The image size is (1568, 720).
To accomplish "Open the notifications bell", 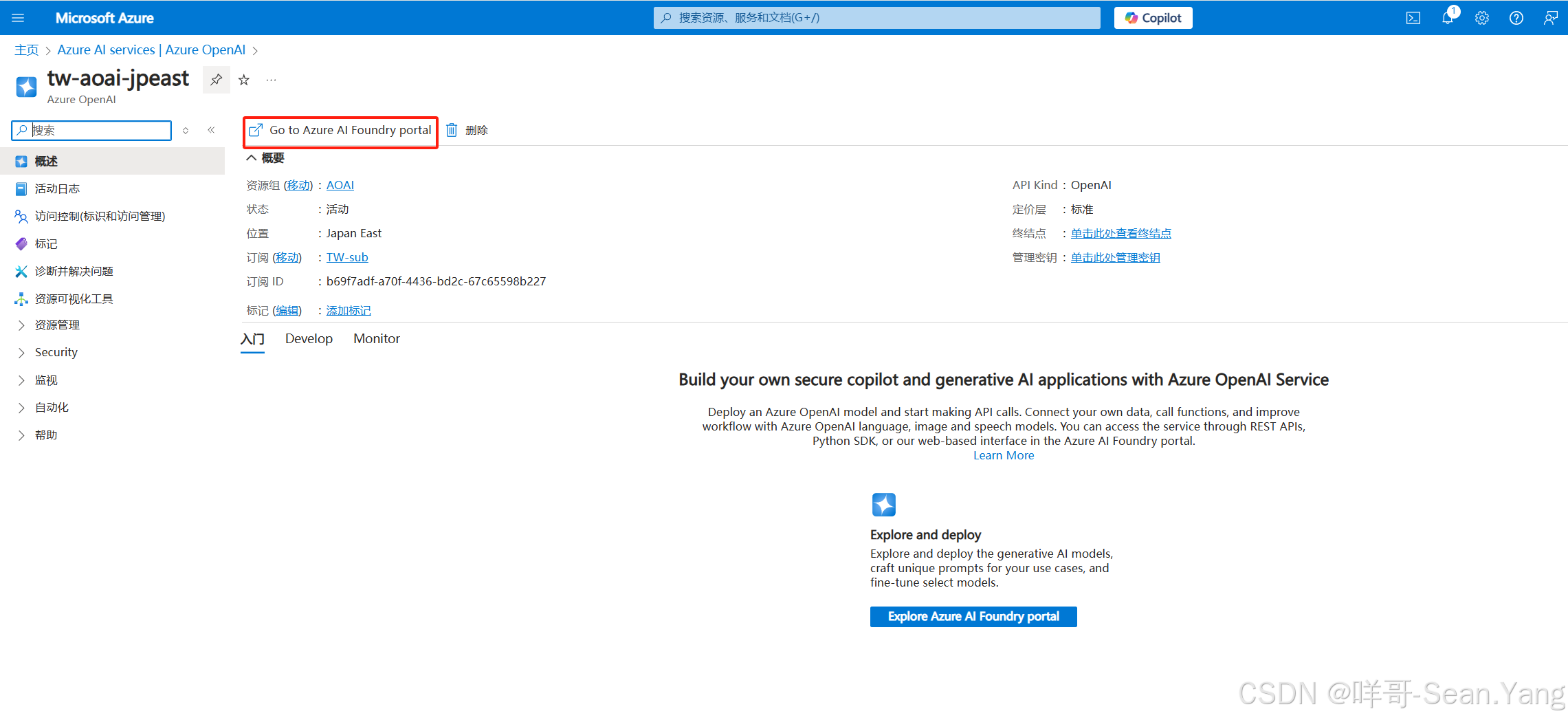I will [x=1448, y=18].
